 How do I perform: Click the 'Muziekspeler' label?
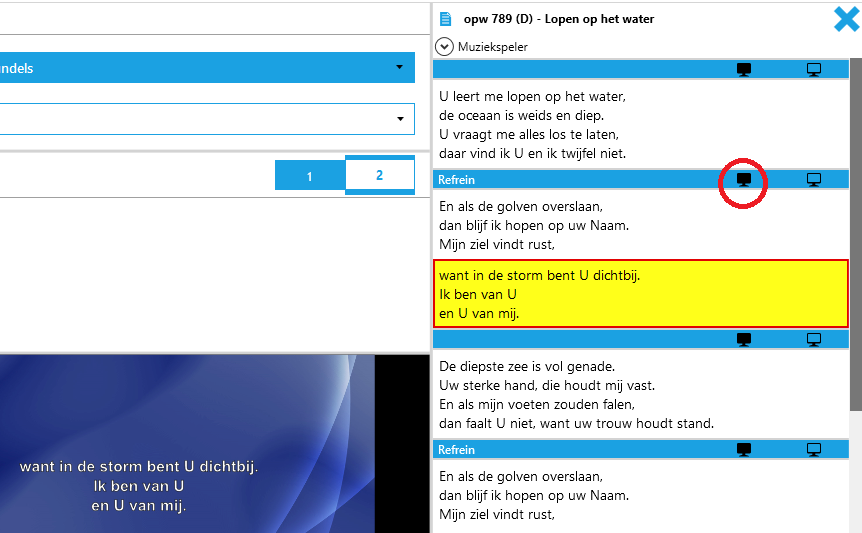pyautogui.click(x=493, y=47)
